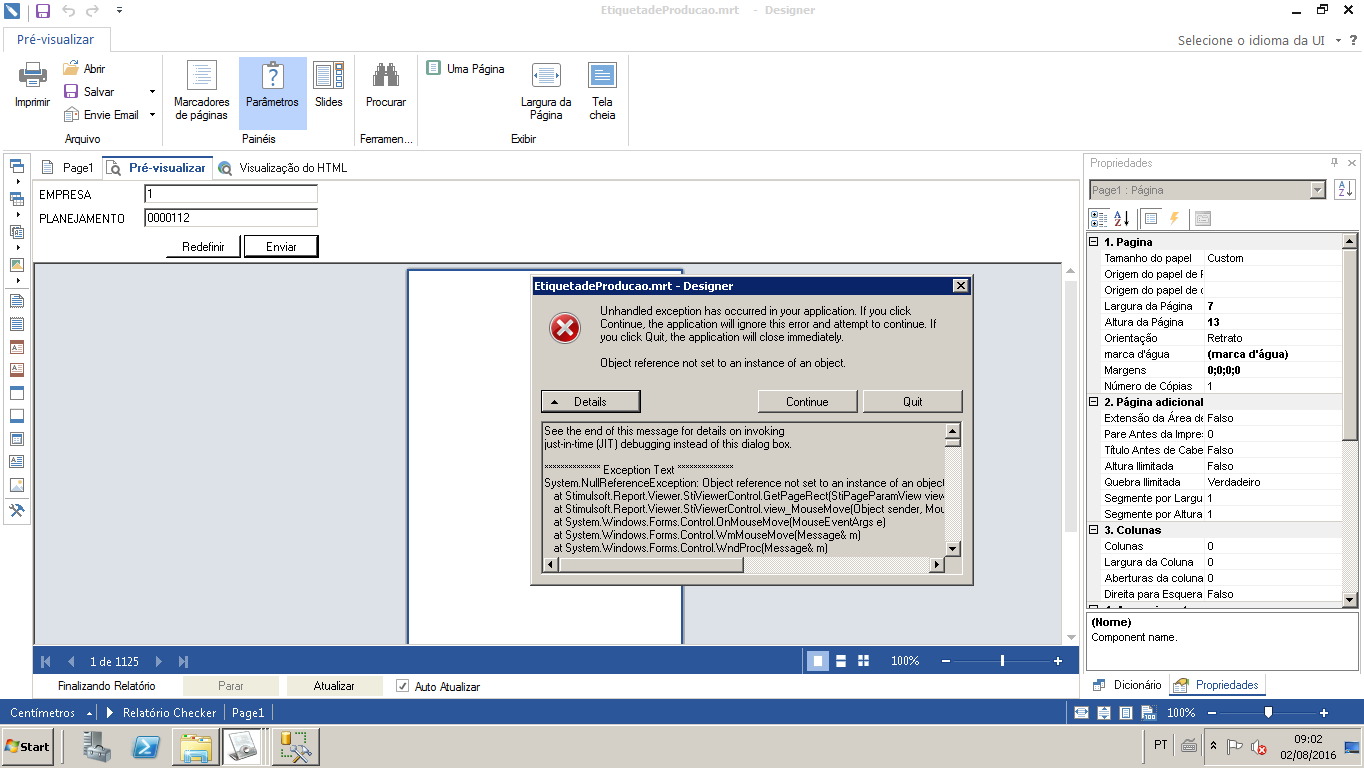Open the Slides thumbnails panel
This screenshot has height=768, width=1364.
[328, 85]
